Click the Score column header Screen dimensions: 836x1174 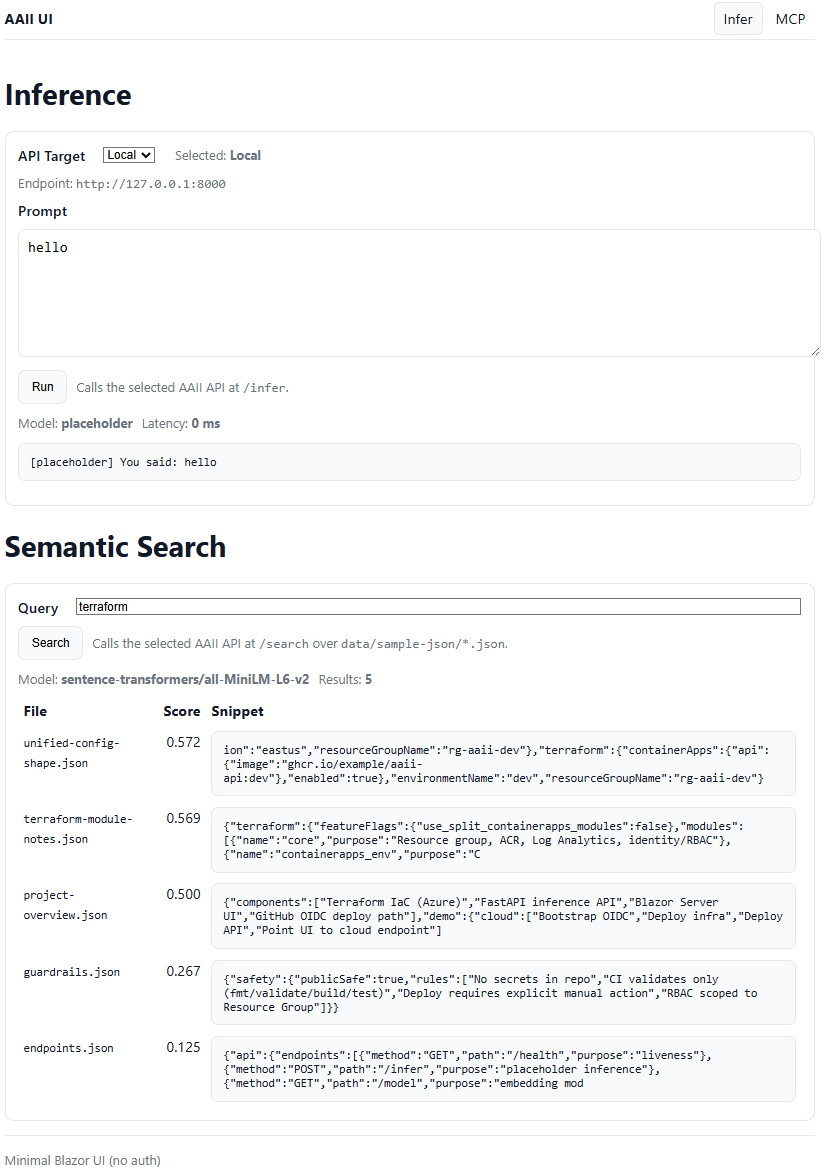pyautogui.click(x=181, y=711)
